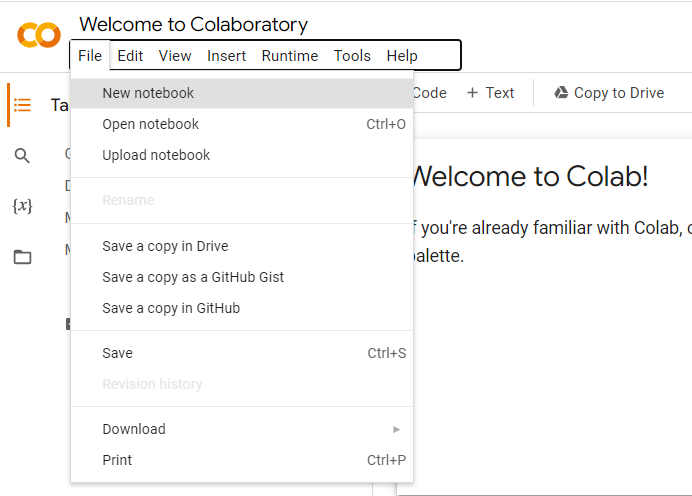Open the Help menu
692x496 pixels.
402,56
